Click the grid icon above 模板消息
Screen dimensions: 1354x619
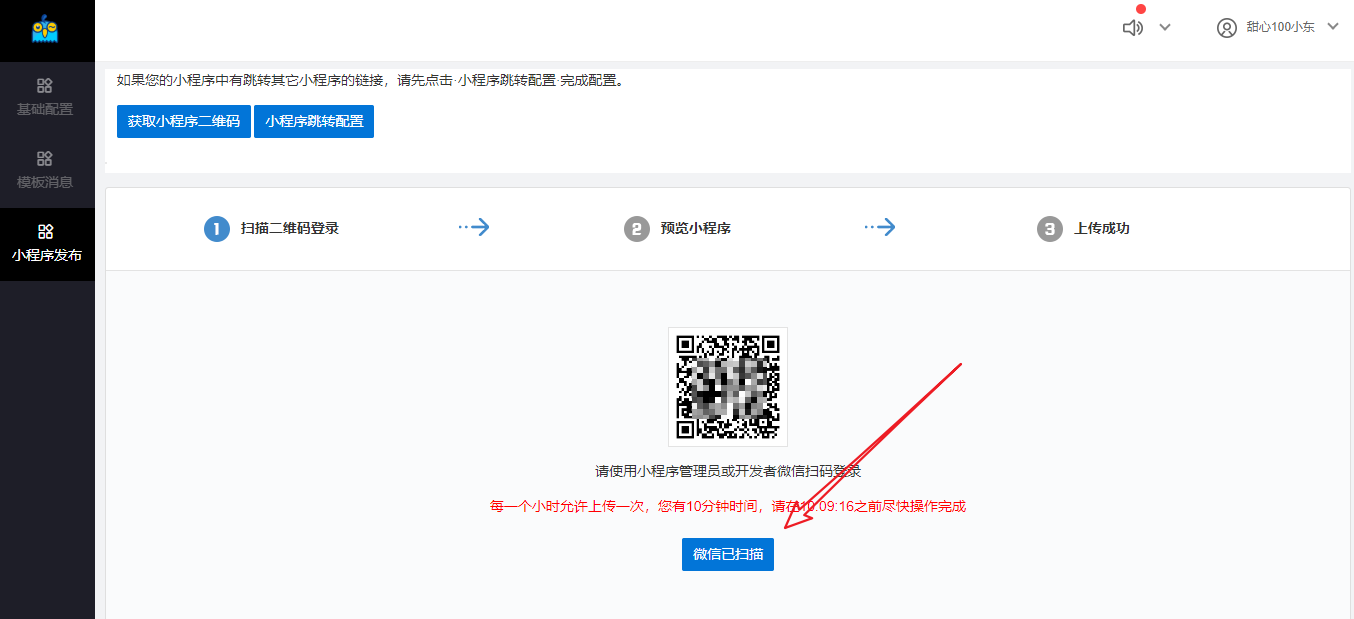click(45, 159)
